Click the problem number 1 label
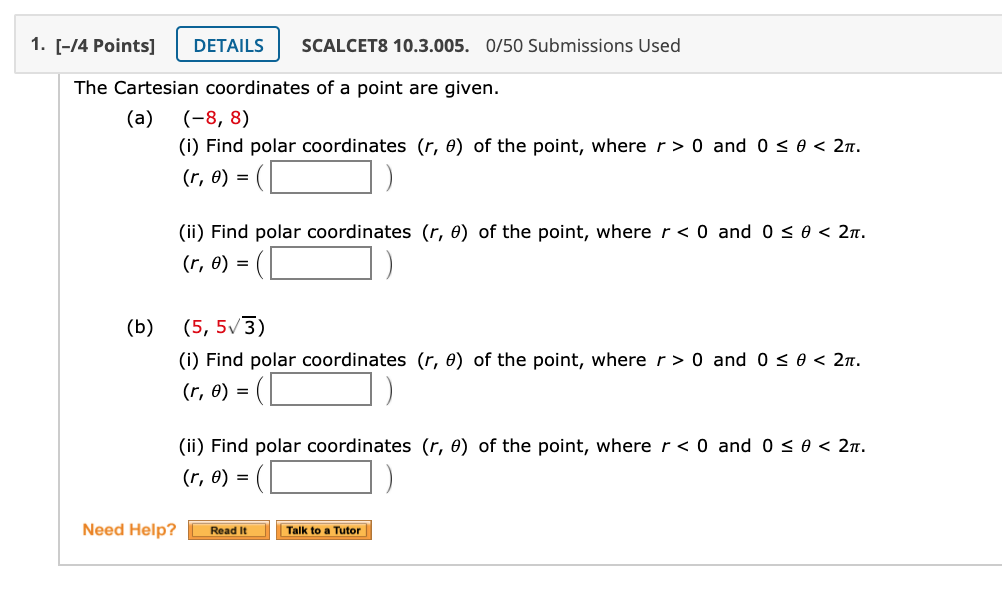The image size is (1002, 598). pyautogui.click(x=36, y=44)
